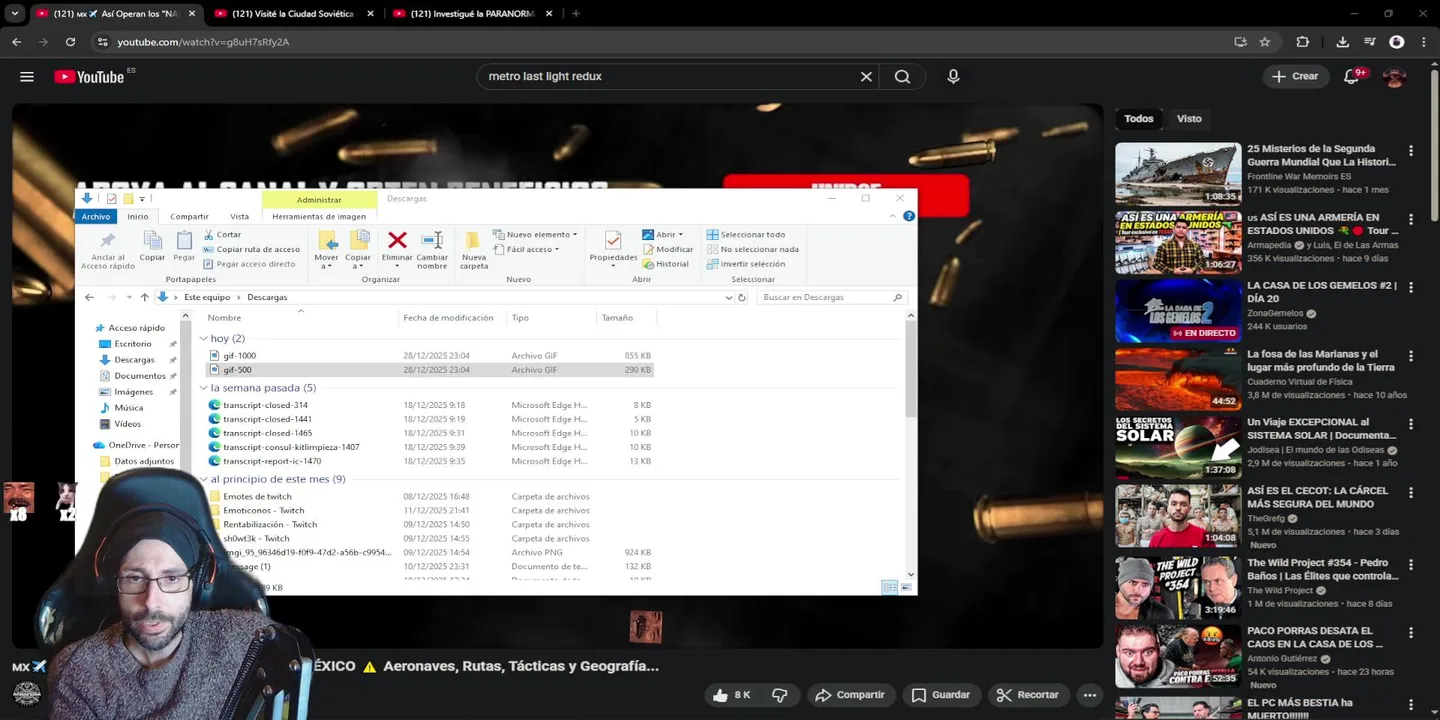Click the Cortar scissors button in Explorer ribbon
Viewport: 1440px width, 720px height.
click(222, 235)
